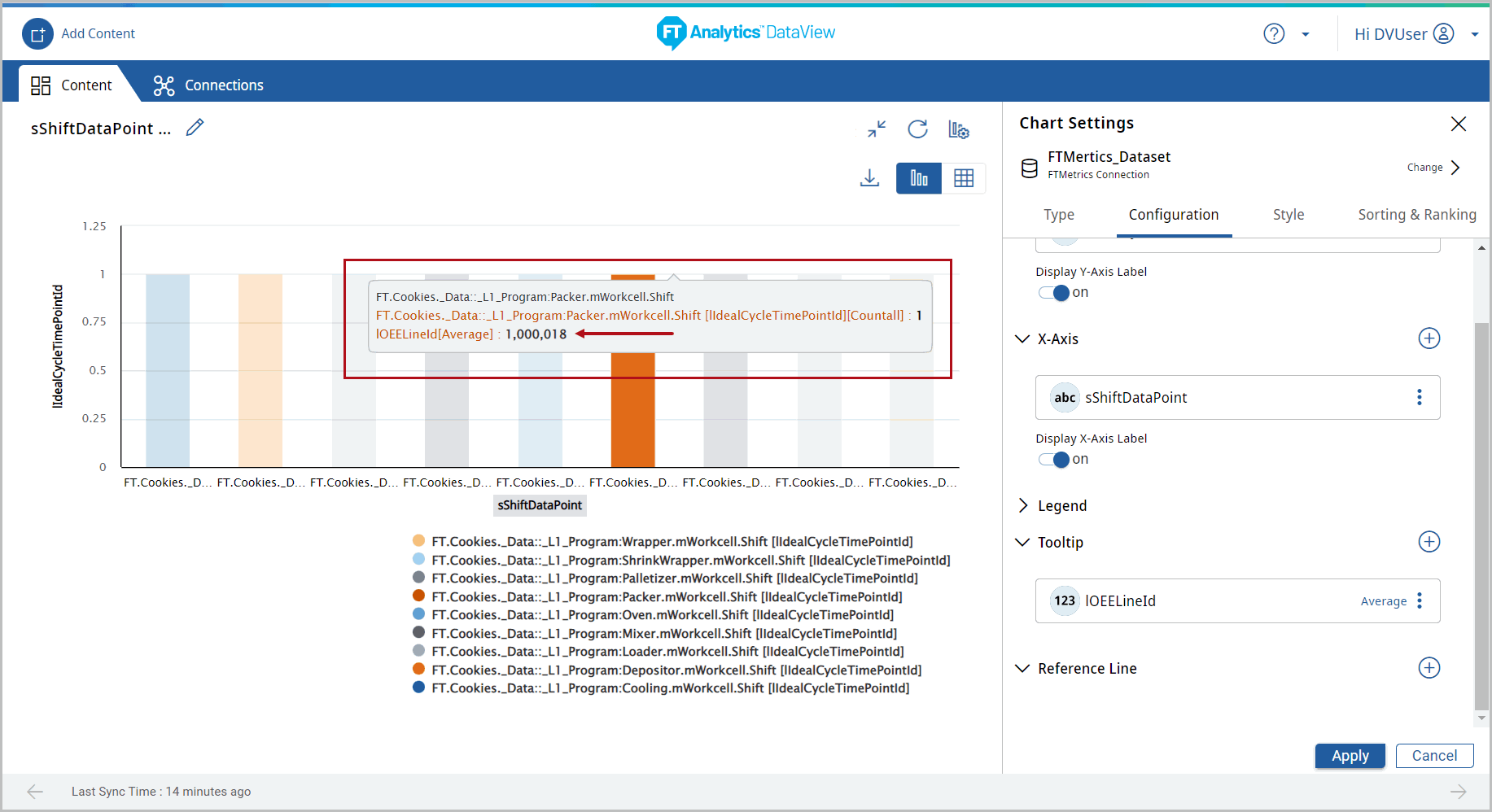
Task: Download the chart
Action: [869, 178]
